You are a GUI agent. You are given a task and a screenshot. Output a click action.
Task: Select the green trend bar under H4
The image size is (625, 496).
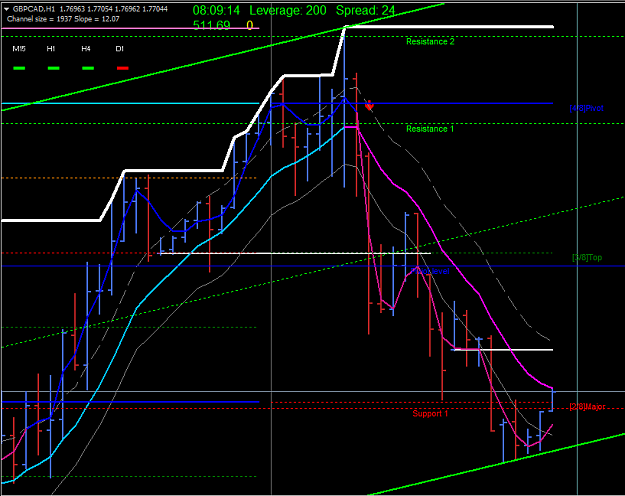click(x=88, y=68)
